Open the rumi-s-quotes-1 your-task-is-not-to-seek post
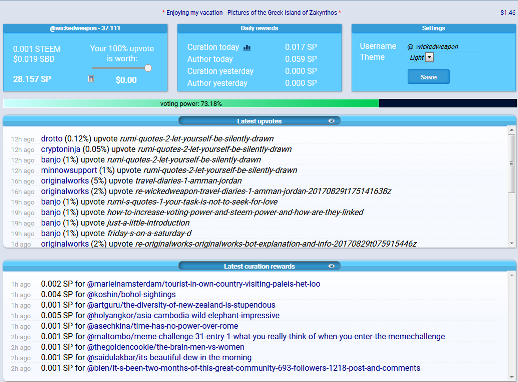Screen dimensions: 518x382 192,202
